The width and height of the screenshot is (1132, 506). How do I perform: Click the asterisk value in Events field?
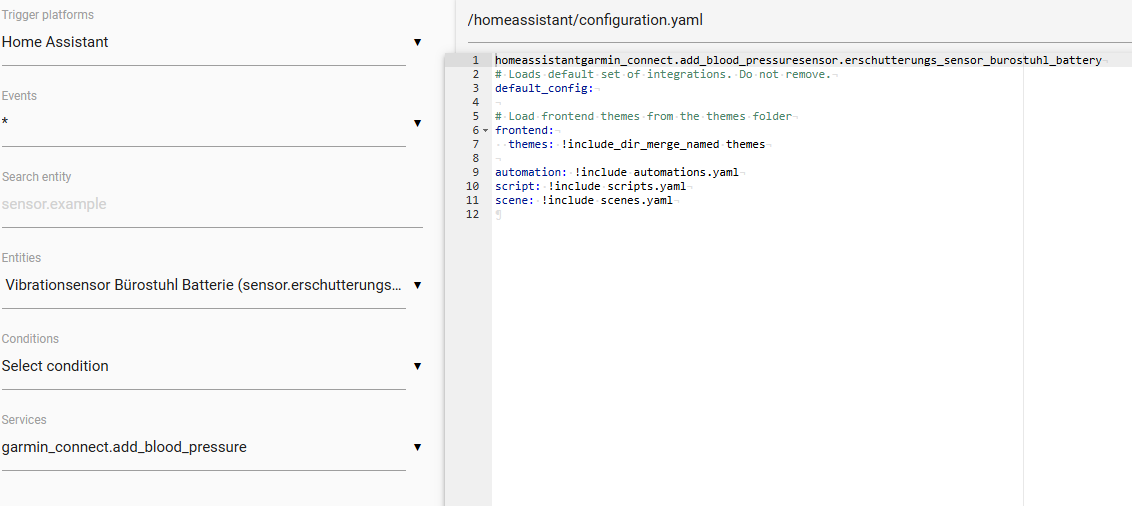[5, 122]
